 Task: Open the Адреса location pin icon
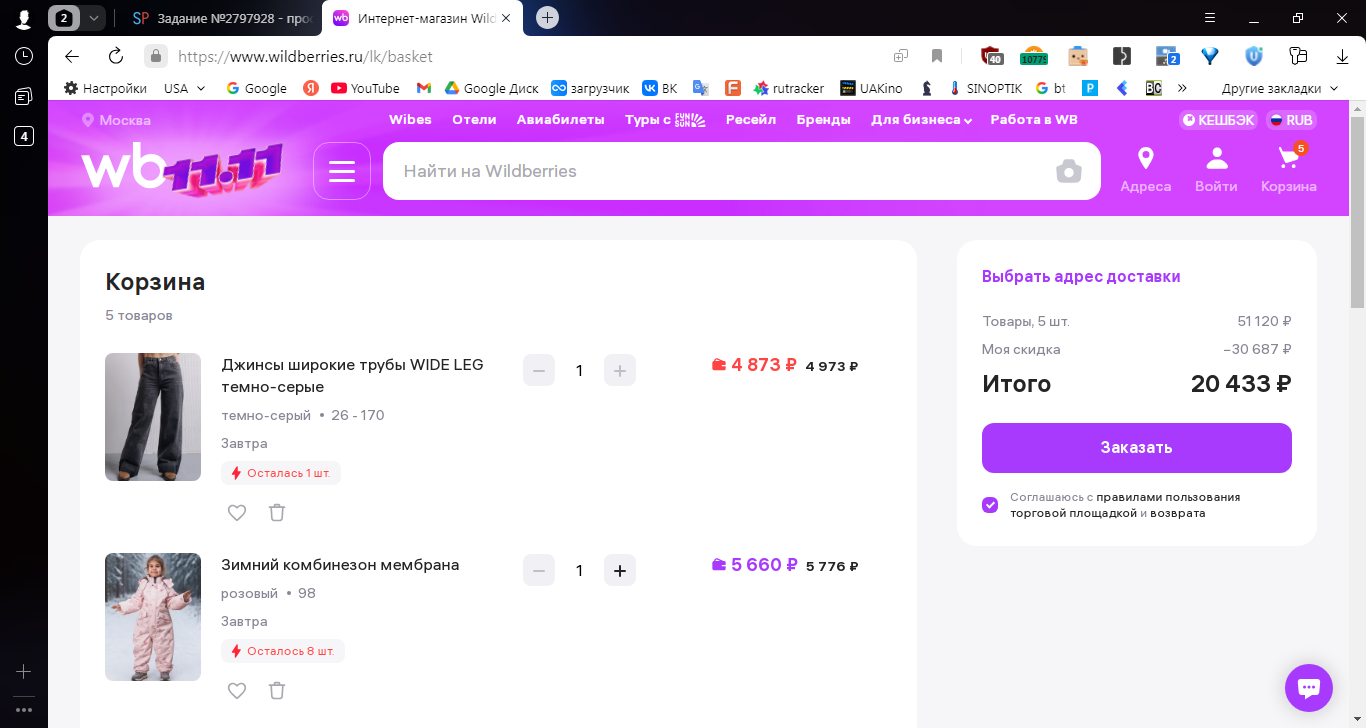click(1146, 170)
